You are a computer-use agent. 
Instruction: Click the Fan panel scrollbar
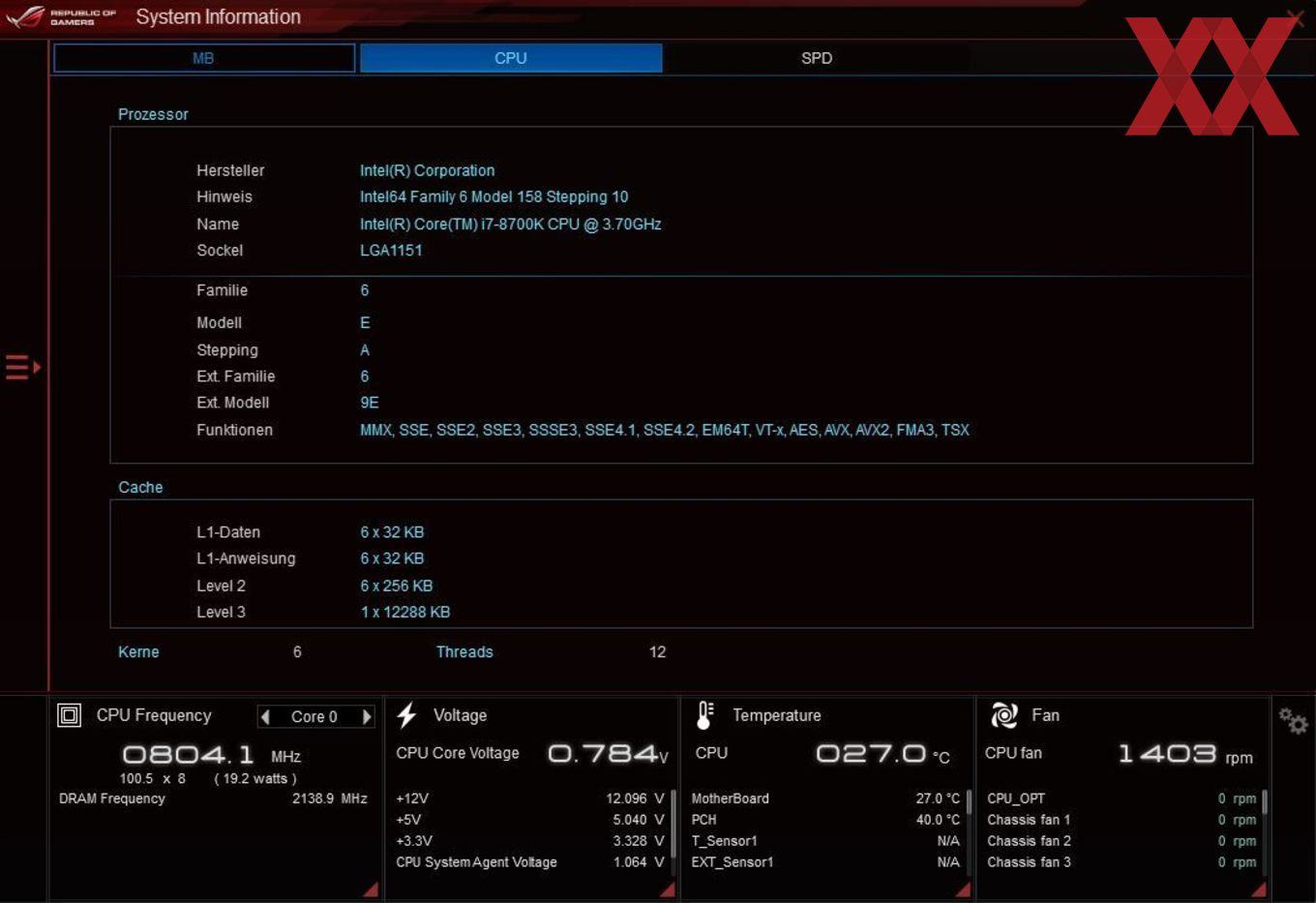(1265, 803)
